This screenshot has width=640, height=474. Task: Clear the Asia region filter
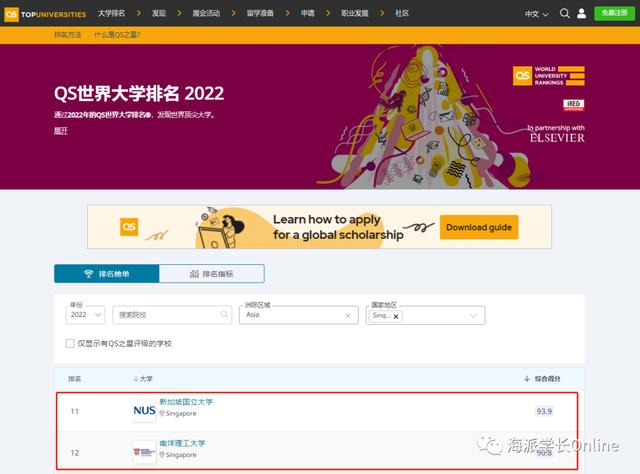click(348, 315)
